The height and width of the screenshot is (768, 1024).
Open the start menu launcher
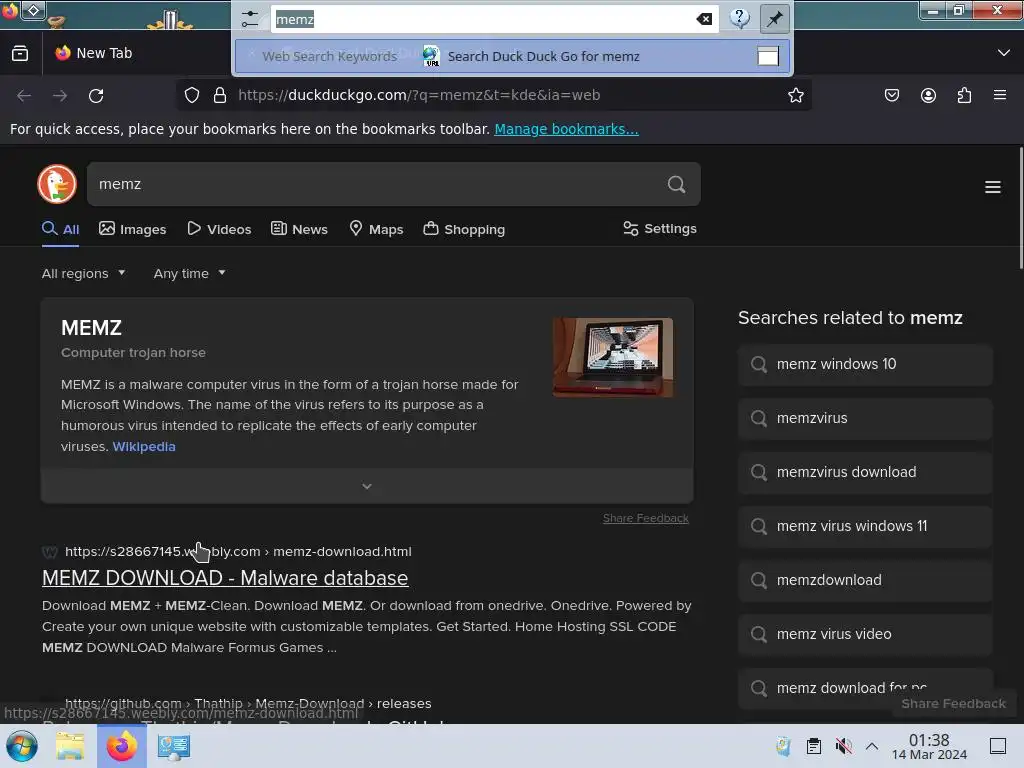(22, 746)
